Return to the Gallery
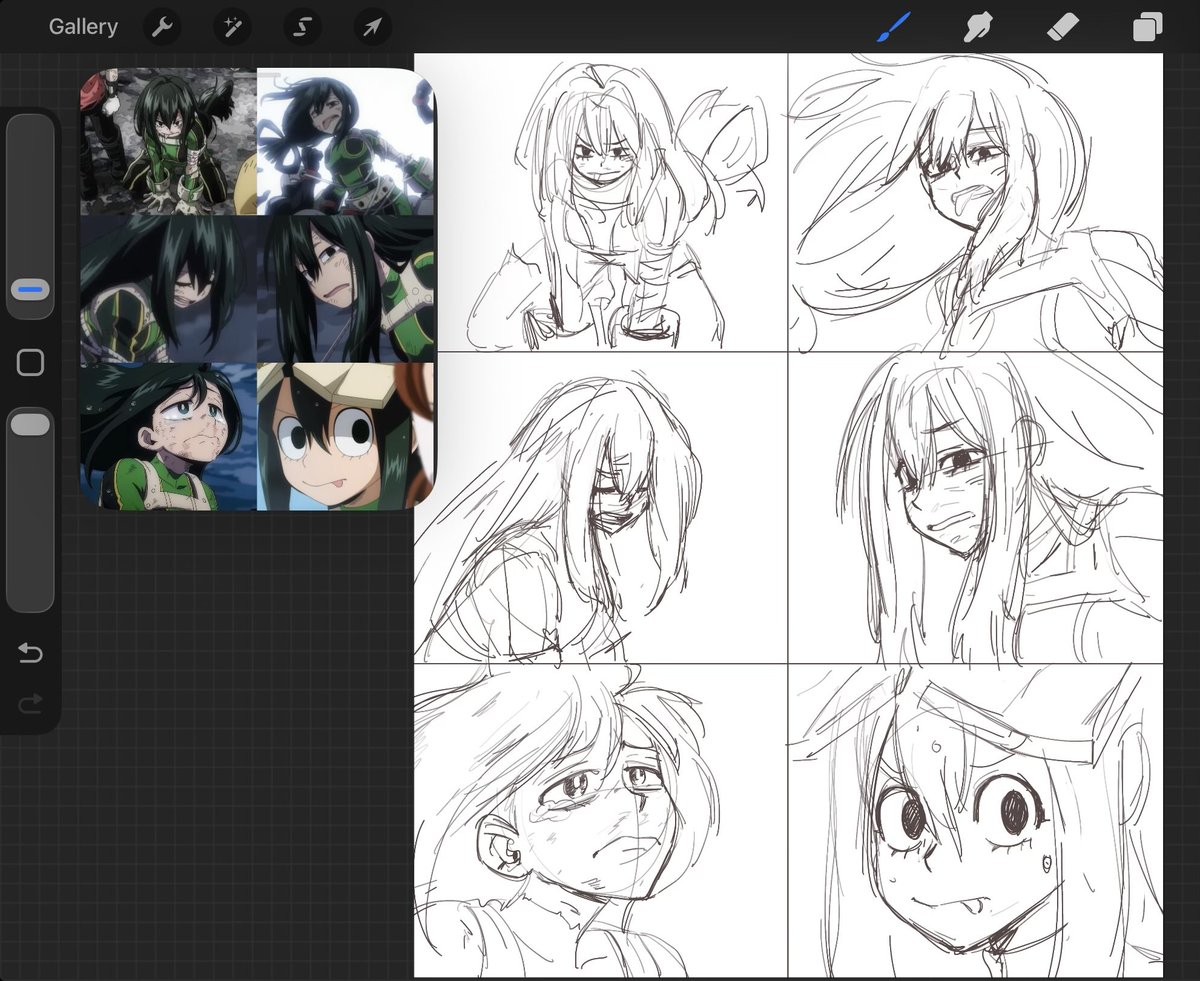This screenshot has height=981, width=1200. (x=83, y=27)
